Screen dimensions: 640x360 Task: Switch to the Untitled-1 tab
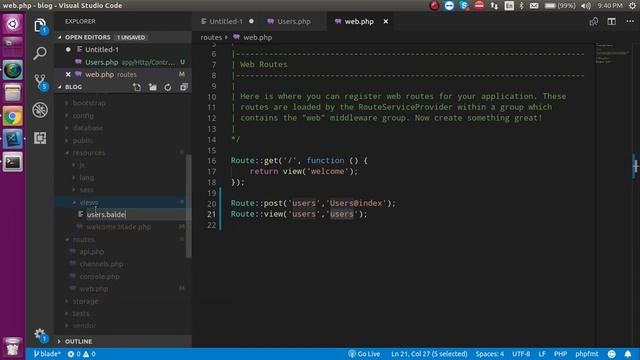point(226,21)
